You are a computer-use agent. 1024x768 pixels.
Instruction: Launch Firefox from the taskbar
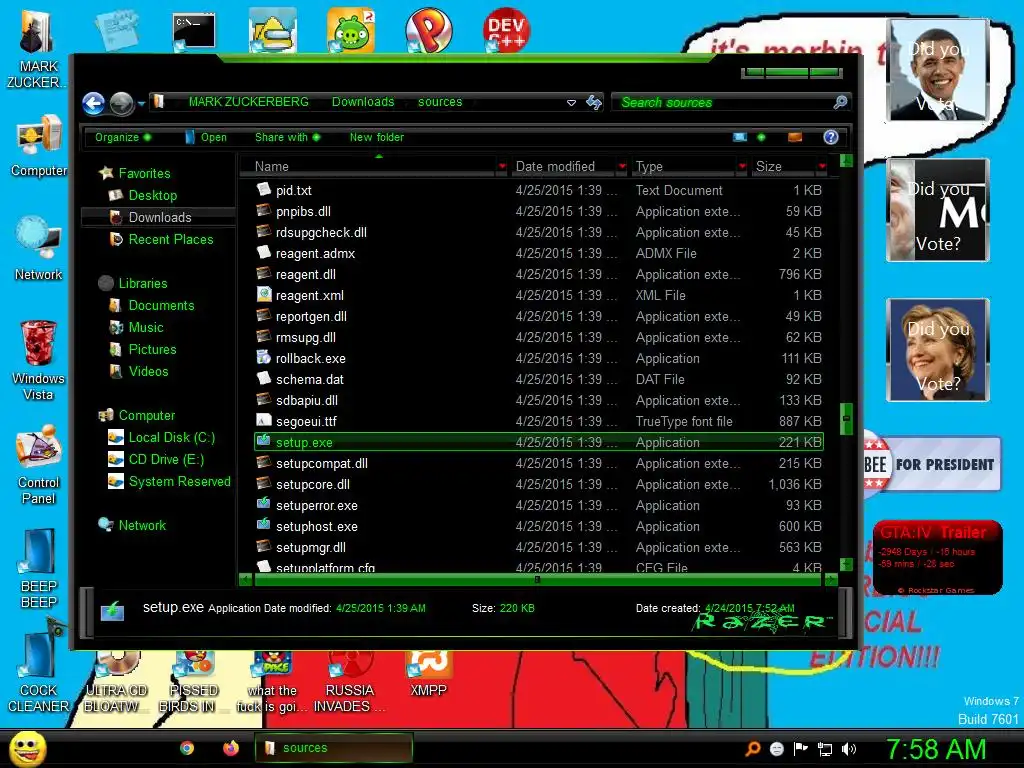(231, 748)
